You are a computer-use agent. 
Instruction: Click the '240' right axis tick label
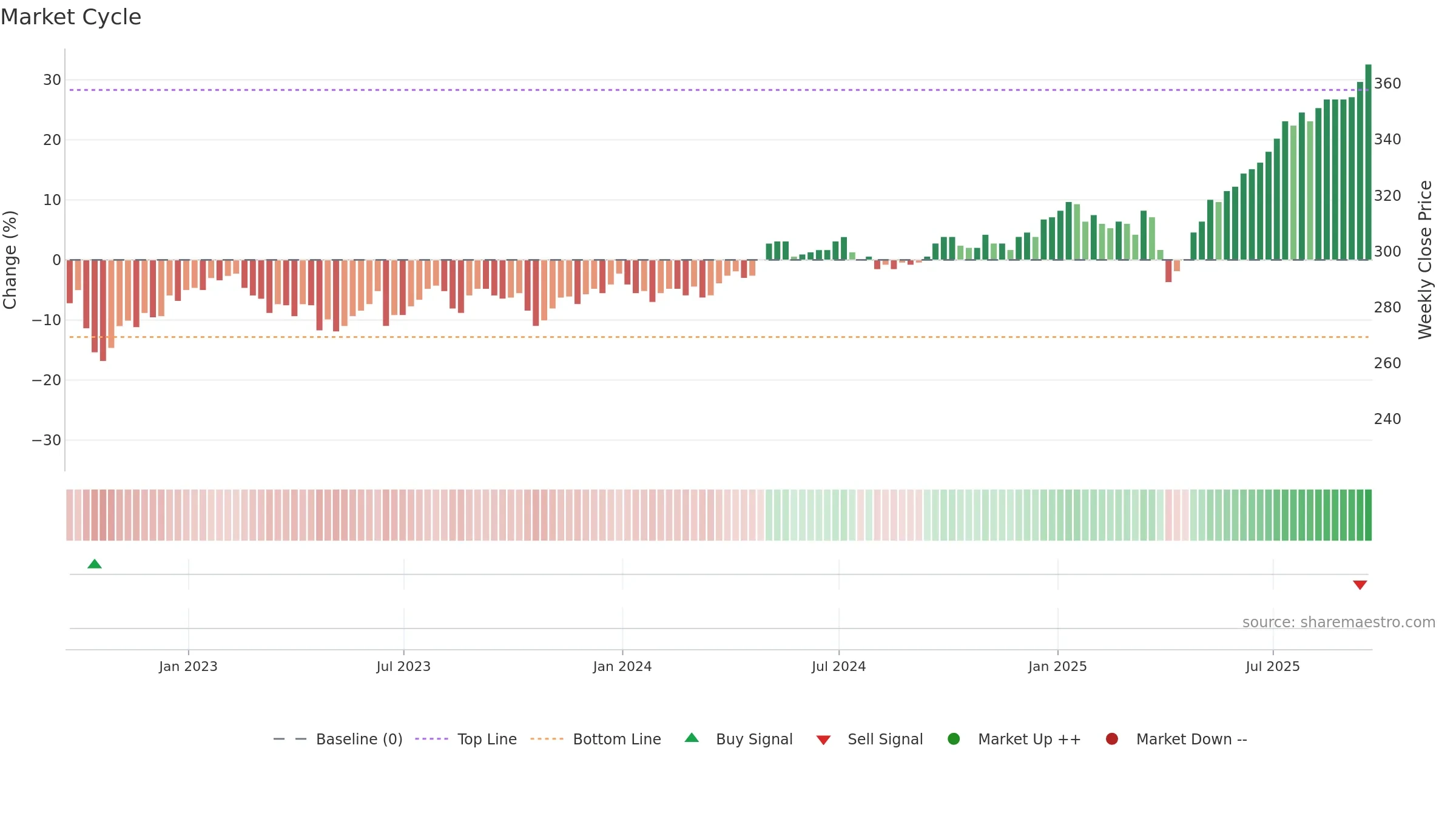(1387, 419)
